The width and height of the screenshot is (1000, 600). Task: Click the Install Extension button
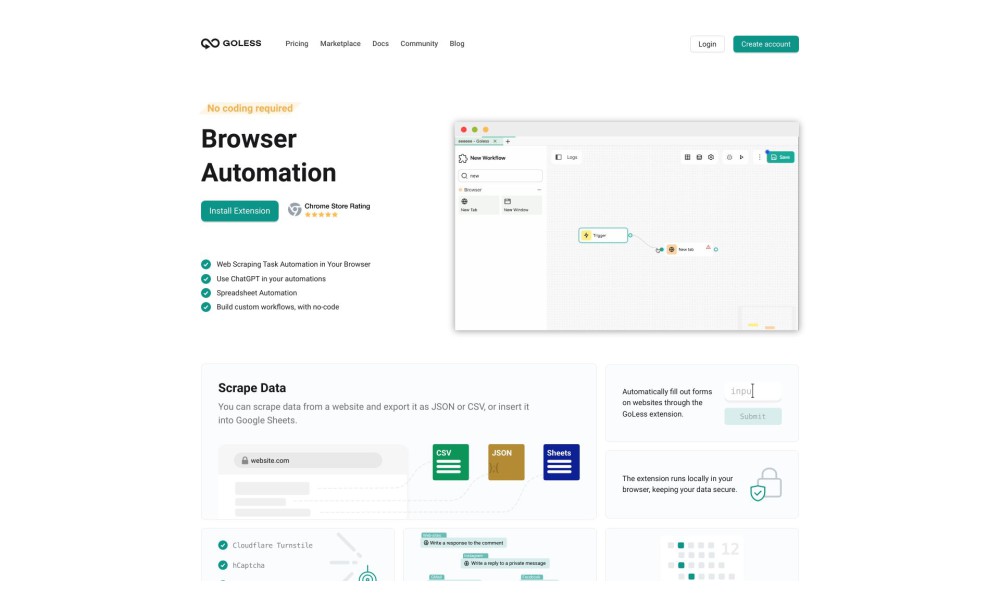pos(239,211)
